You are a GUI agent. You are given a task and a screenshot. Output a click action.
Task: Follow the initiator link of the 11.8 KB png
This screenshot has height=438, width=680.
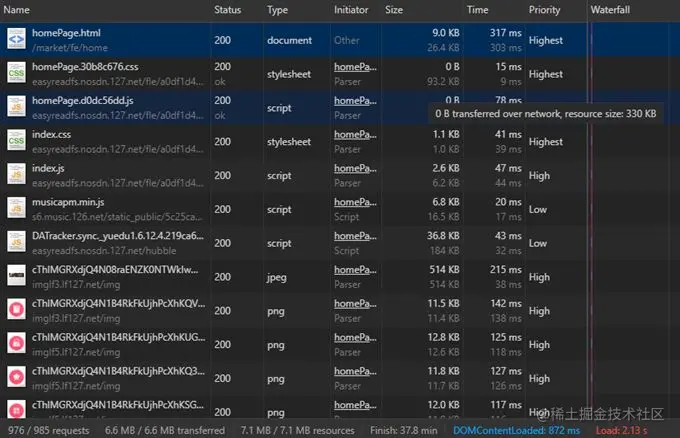(x=355, y=371)
